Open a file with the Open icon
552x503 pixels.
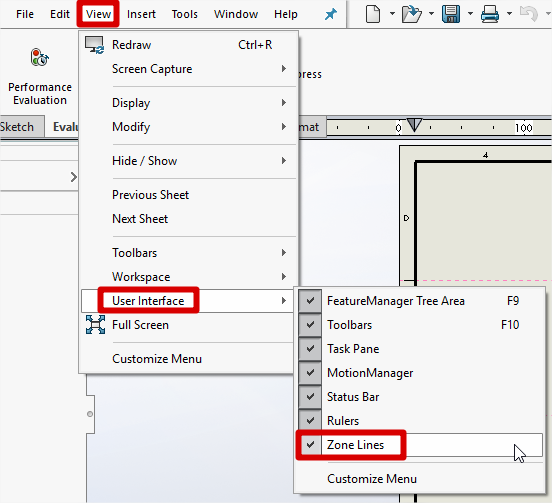[x=412, y=14]
